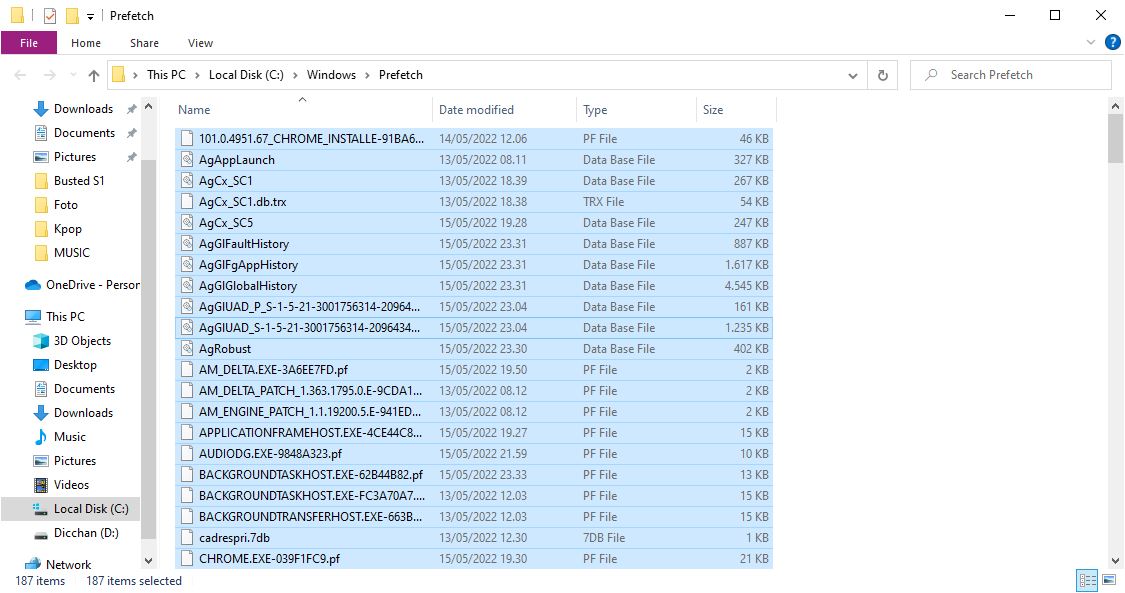Image resolution: width=1125 pixels, height=593 pixels.
Task: Click the Refresh button in address bar
Action: coord(882,75)
